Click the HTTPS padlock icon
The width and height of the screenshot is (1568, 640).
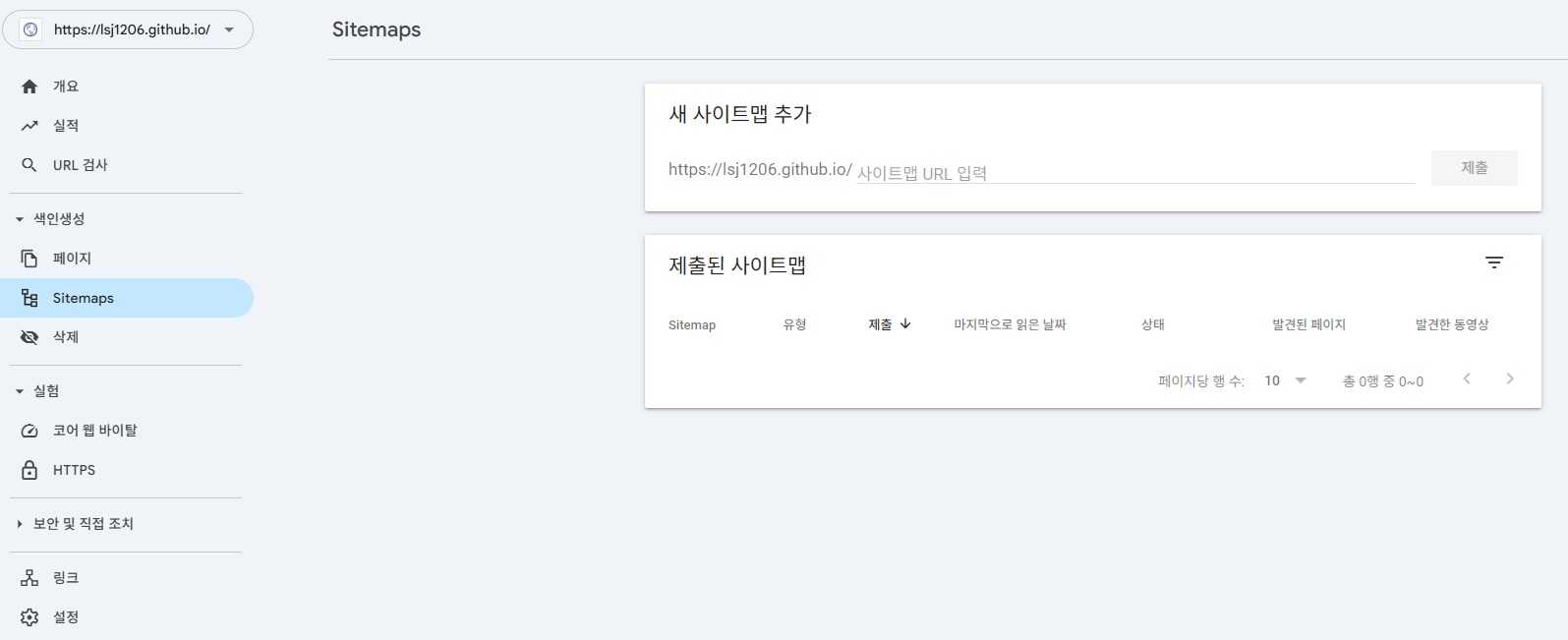[29, 470]
